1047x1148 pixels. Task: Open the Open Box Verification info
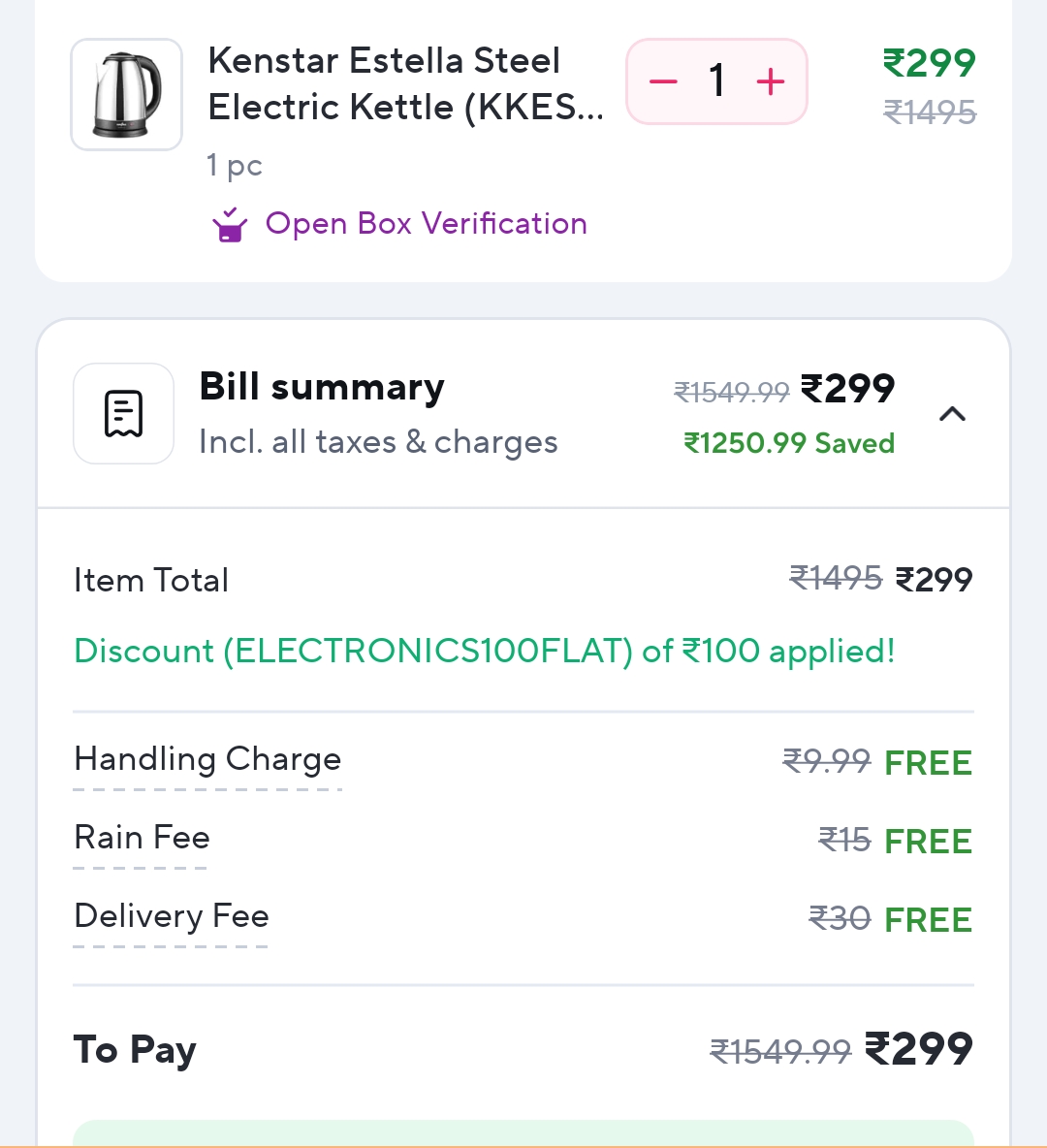point(426,224)
